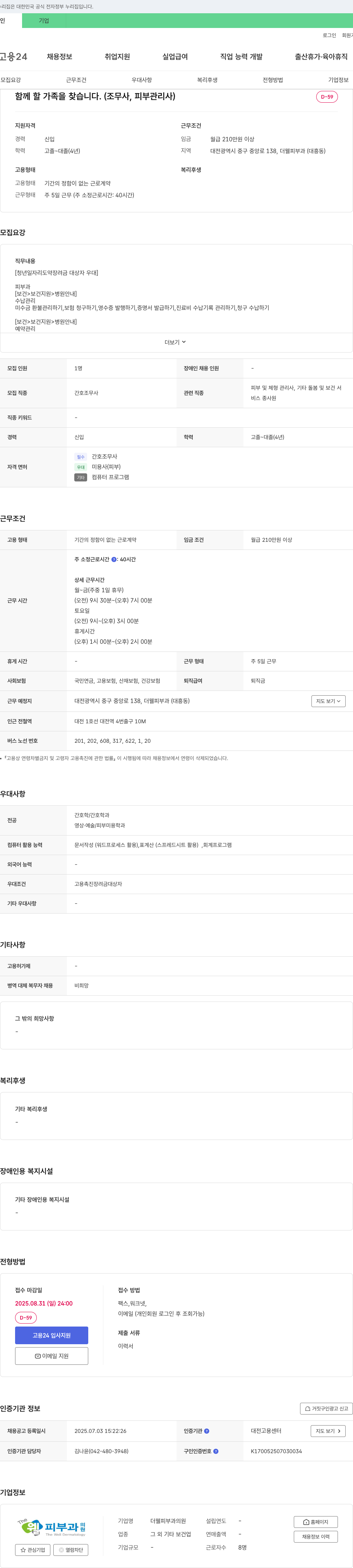Click the D-59 badge under 접수 마감일

26,1318
